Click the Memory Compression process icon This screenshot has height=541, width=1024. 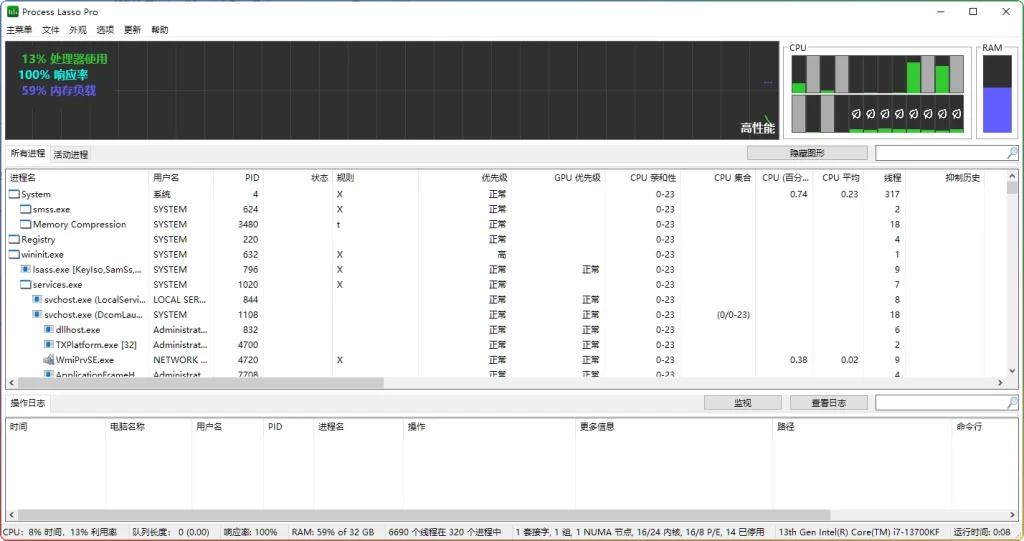(25, 224)
